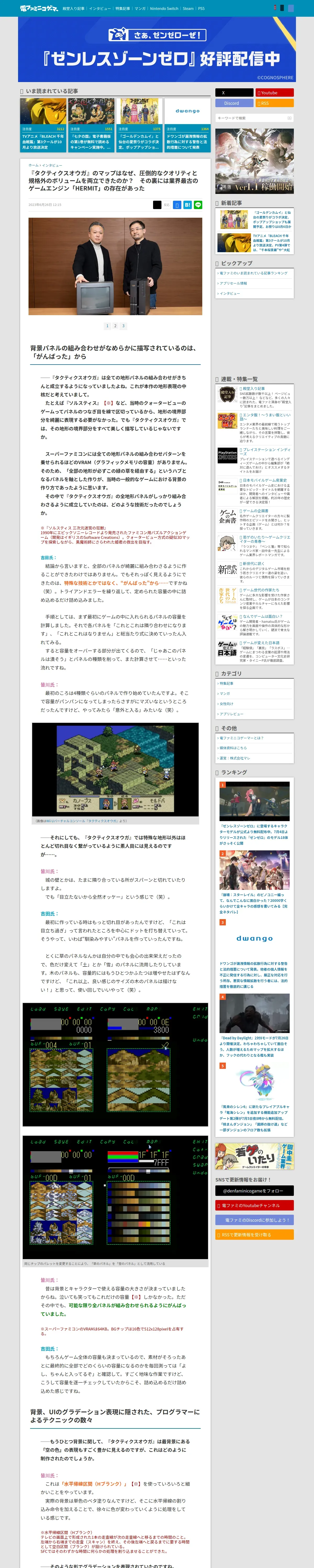
Task: Open the X social button in sidebar
Action: click(x=234, y=93)
